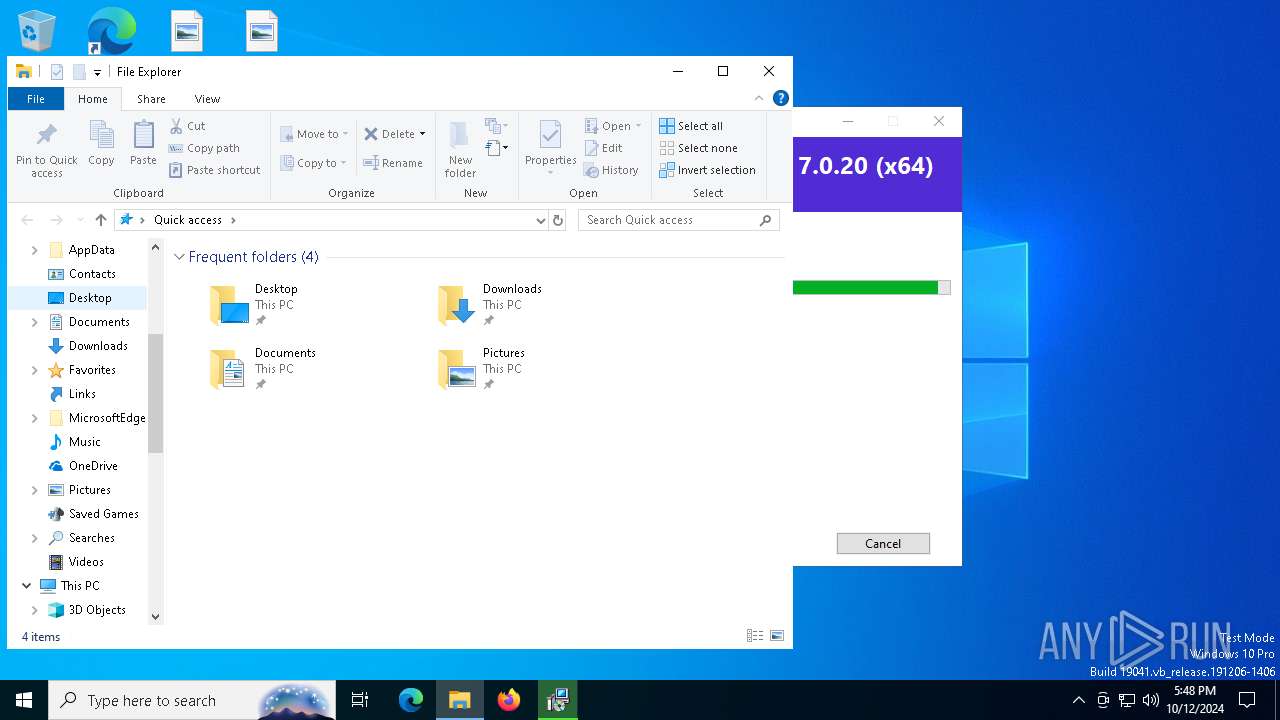
Task: Open the Windows Start menu
Action: pyautogui.click(x=24, y=700)
